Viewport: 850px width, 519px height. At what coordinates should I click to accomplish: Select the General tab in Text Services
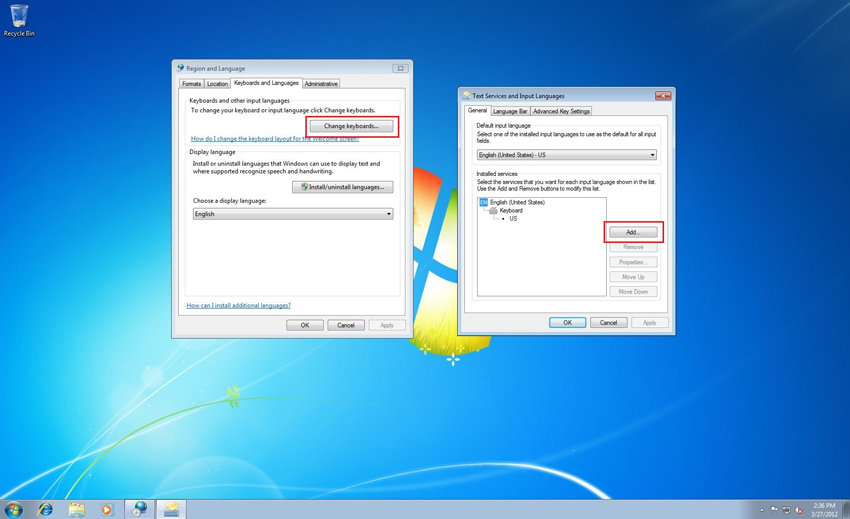click(x=477, y=110)
